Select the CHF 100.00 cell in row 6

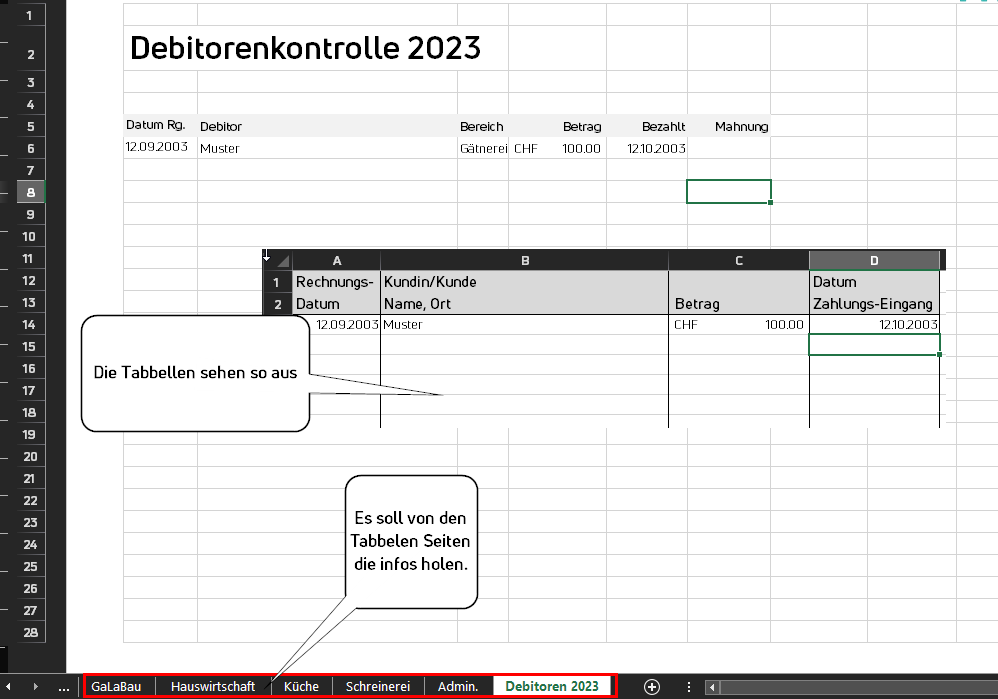pos(558,148)
